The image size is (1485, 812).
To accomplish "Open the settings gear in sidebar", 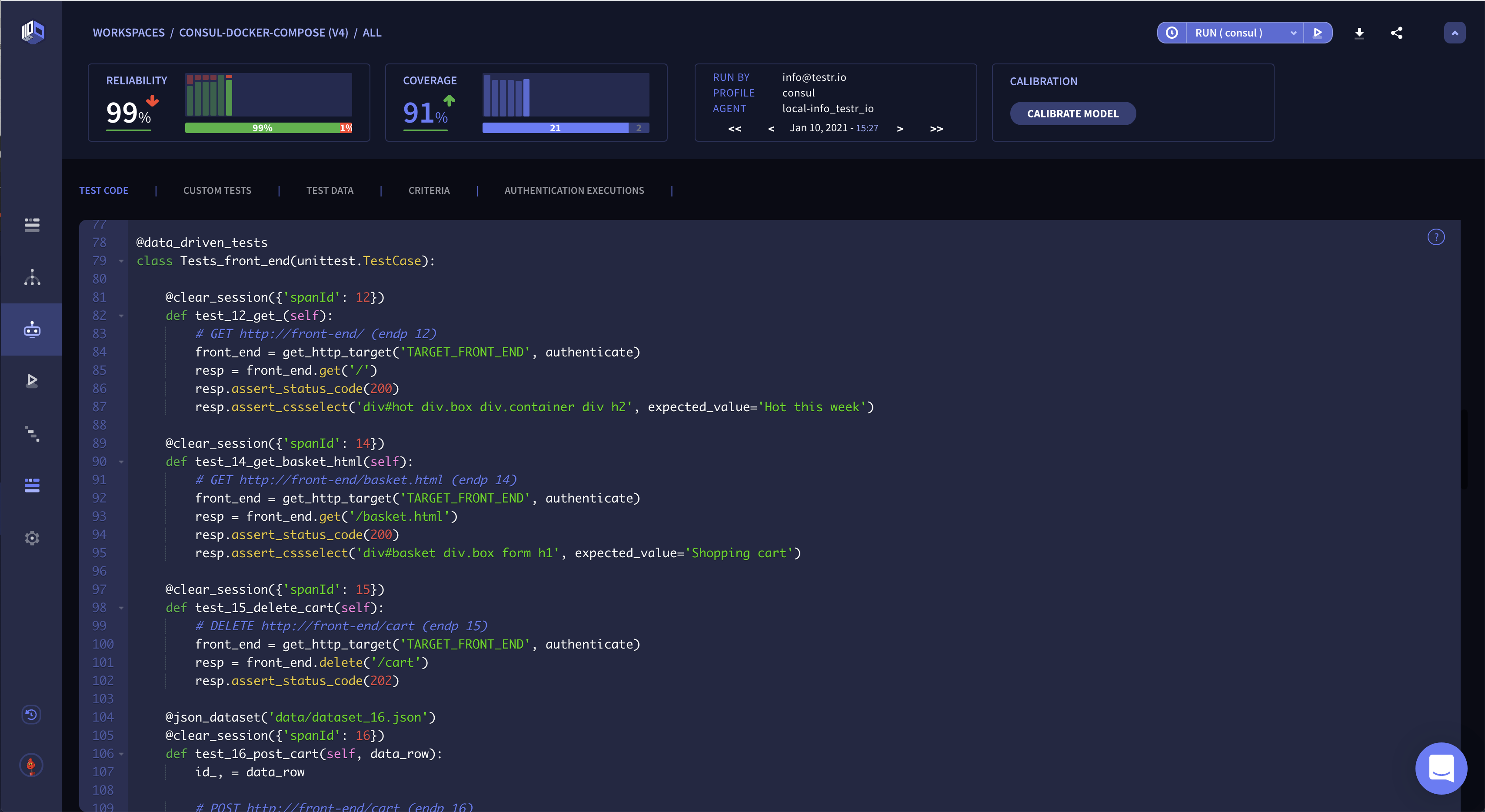I will click(x=32, y=538).
